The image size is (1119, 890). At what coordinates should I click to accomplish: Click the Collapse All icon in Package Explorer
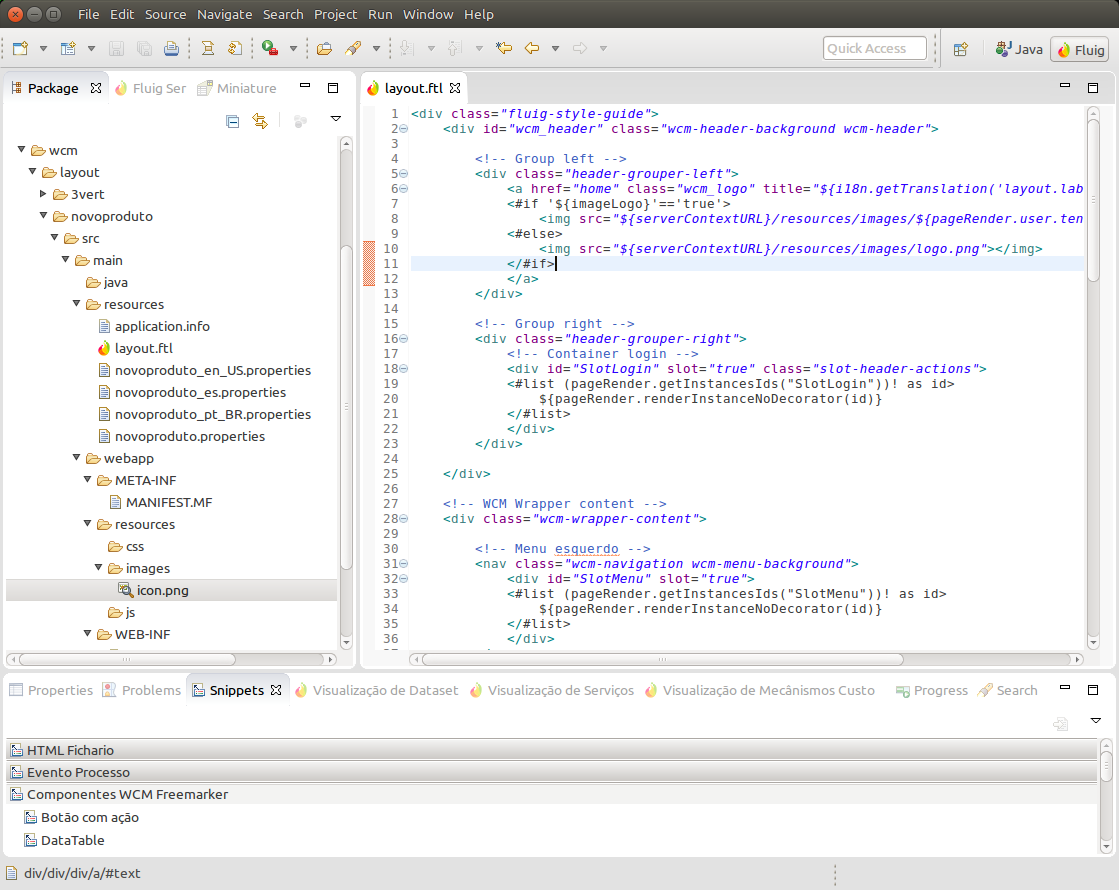point(233,121)
